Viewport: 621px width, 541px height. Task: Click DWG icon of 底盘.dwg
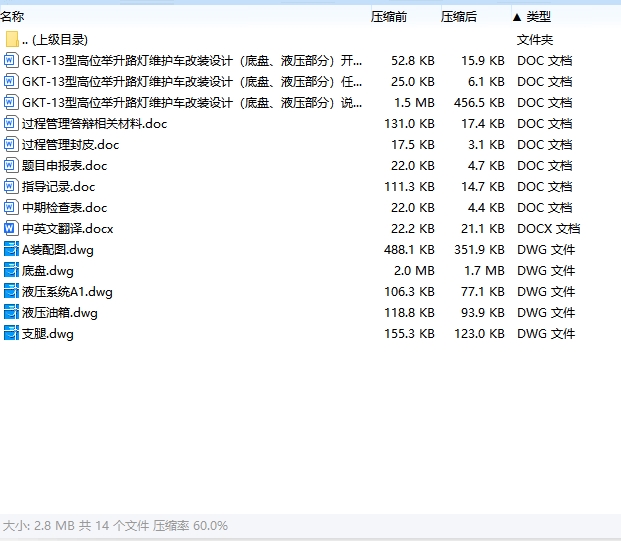pos(11,270)
